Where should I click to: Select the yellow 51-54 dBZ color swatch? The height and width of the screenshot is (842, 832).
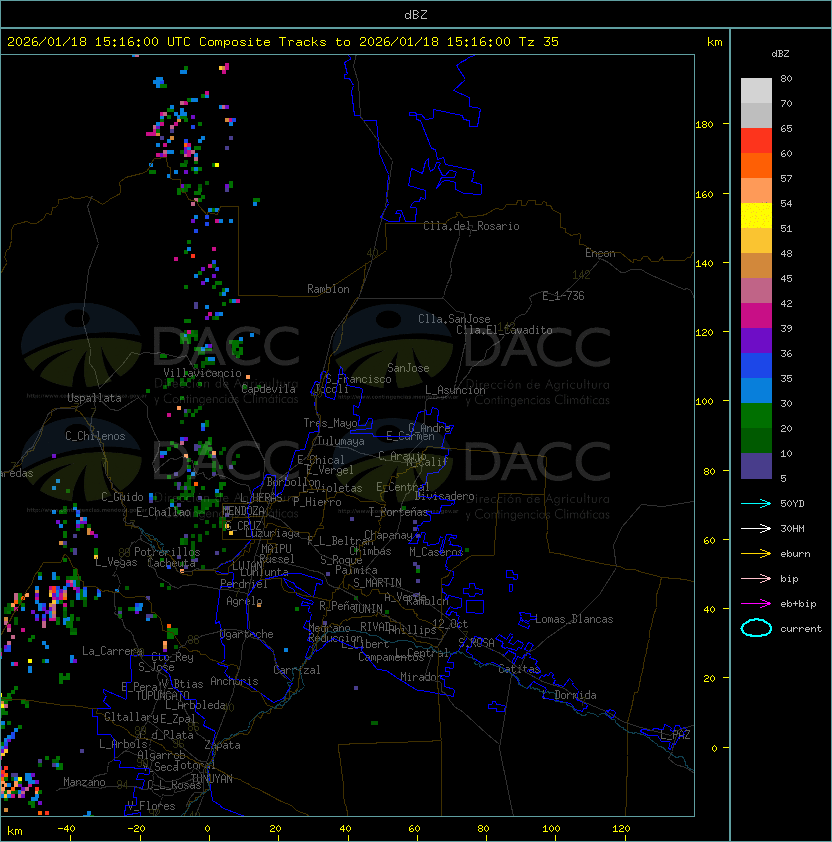(756, 216)
